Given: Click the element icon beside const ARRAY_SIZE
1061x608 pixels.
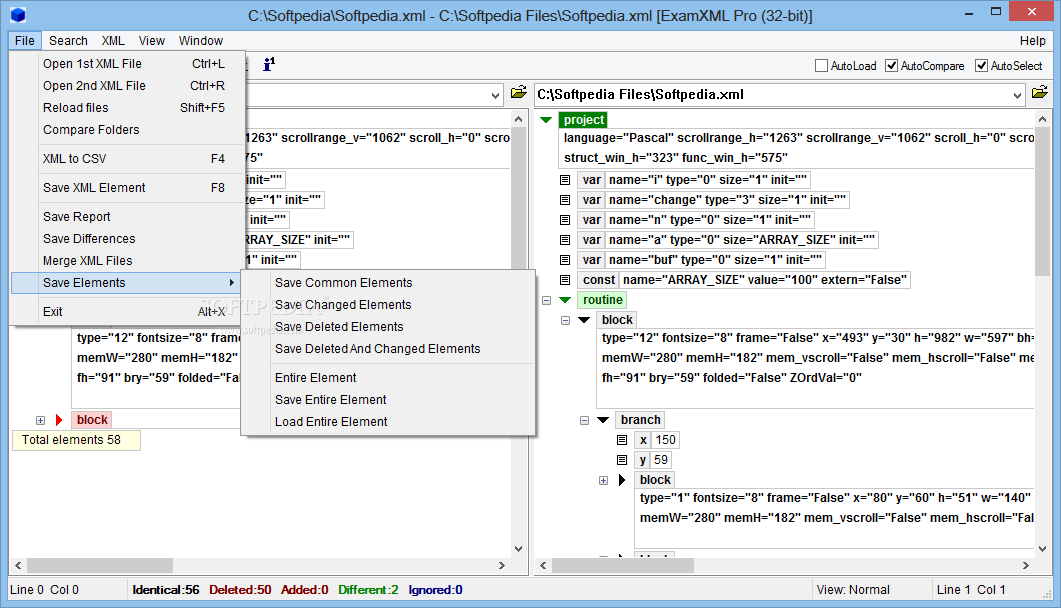Looking at the screenshot, I should tap(565, 280).
